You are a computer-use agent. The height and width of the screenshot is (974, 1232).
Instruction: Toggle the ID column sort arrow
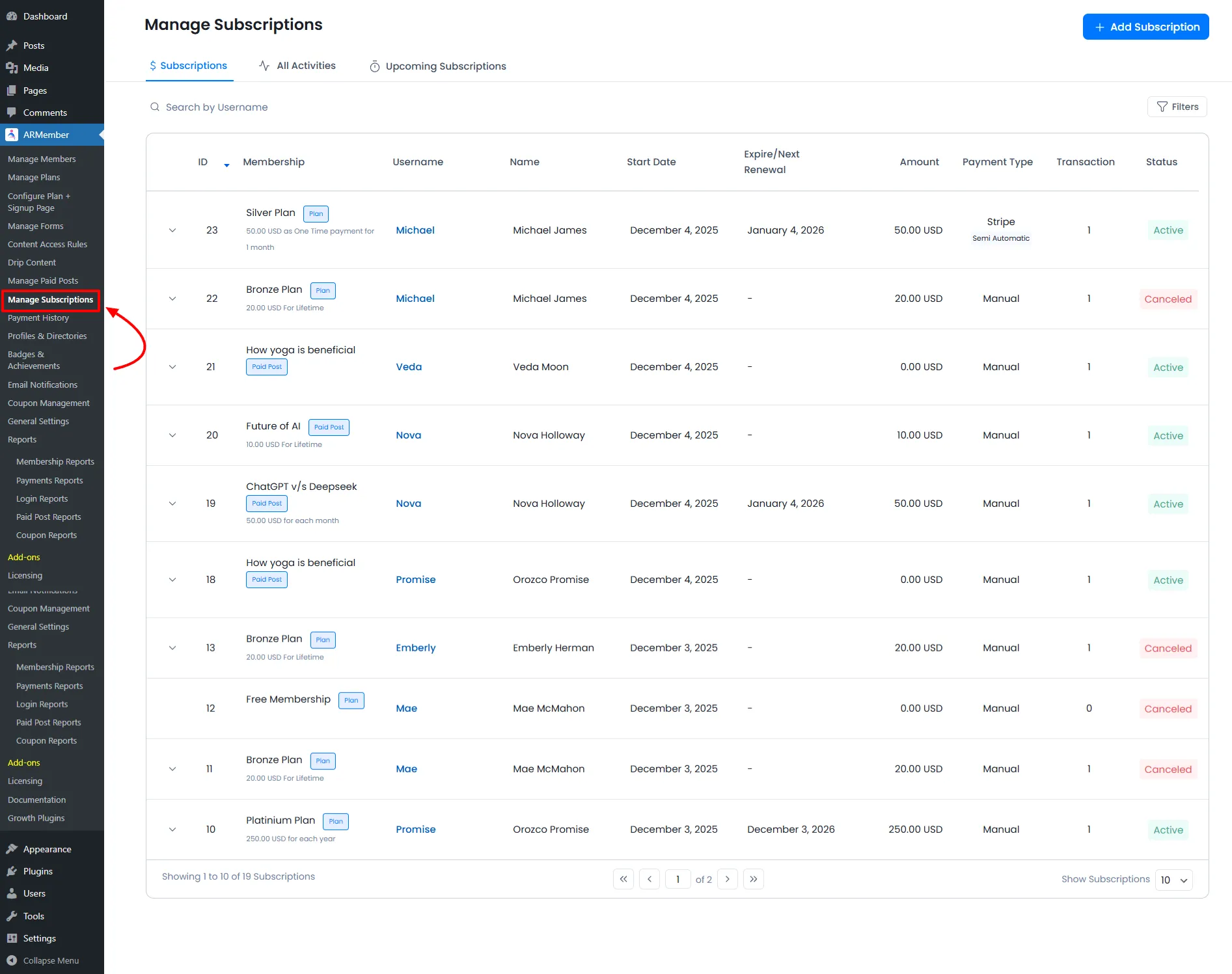(226, 165)
